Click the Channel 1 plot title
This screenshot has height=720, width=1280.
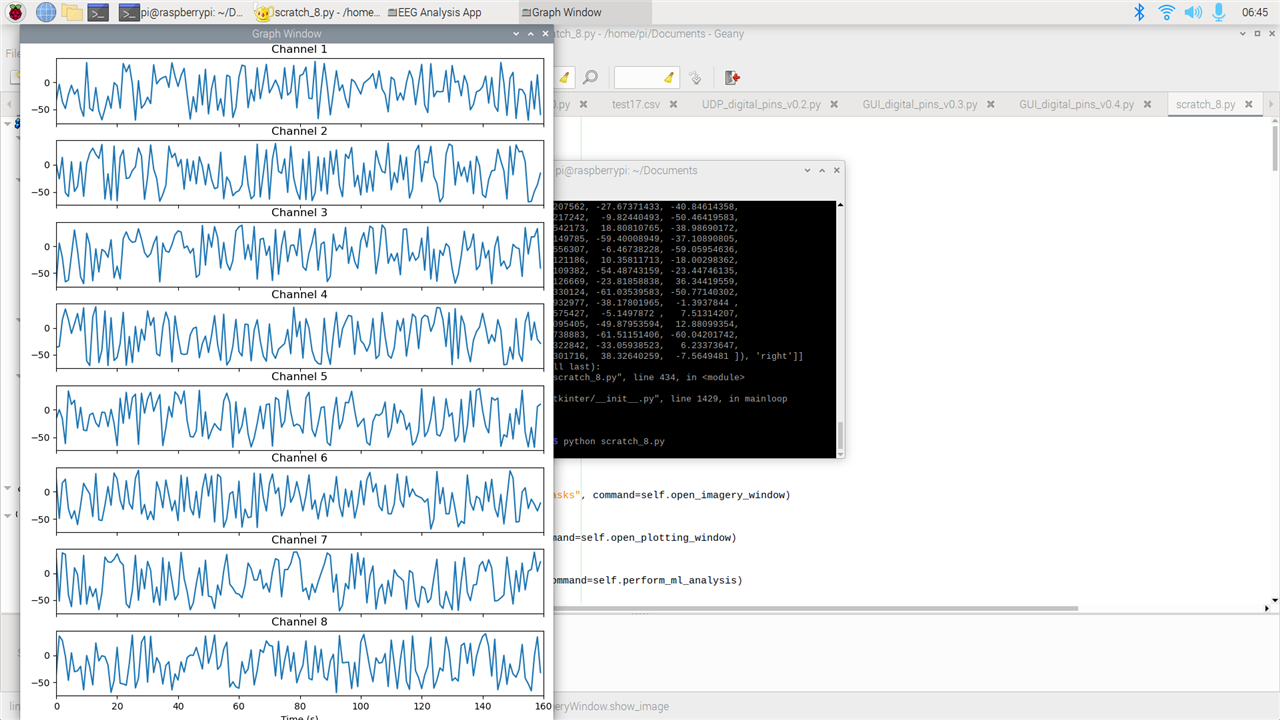pos(299,49)
